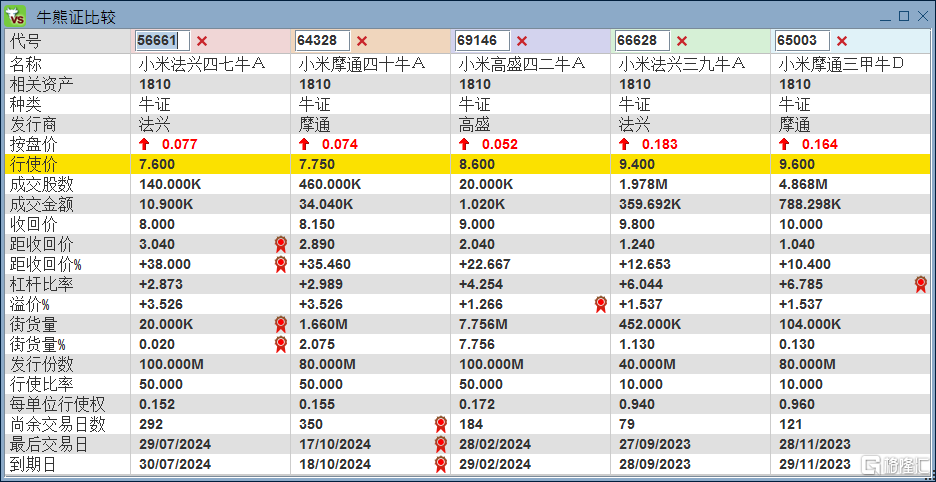936x482 pixels.
Task: Remove warrant 69146 with its red X
Action: (x=522, y=41)
